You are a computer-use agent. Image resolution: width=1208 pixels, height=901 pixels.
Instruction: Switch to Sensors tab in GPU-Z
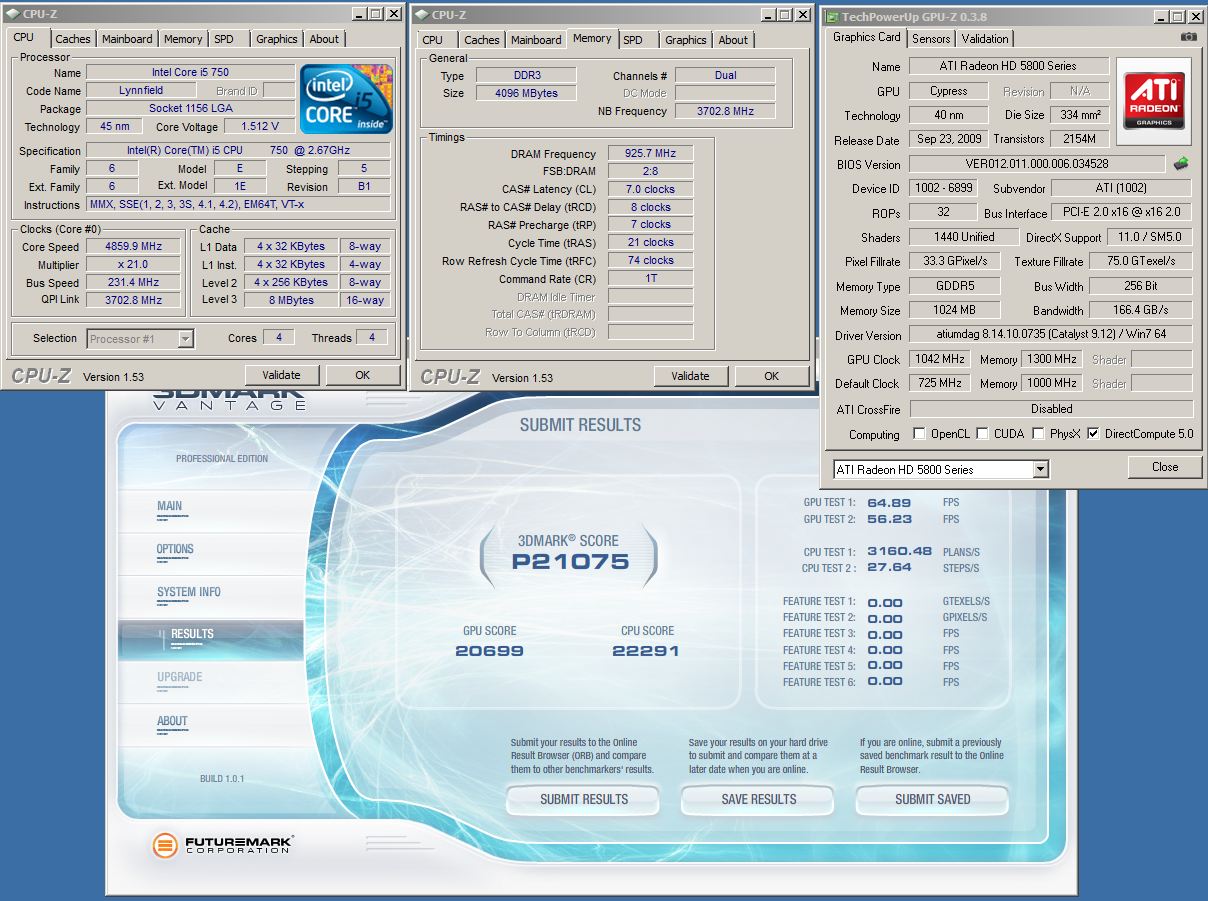930,39
